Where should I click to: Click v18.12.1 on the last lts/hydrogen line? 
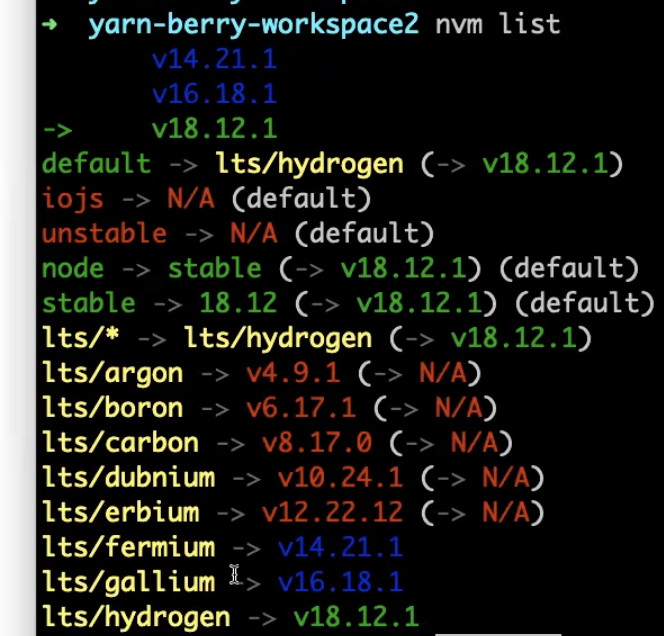click(x=356, y=616)
